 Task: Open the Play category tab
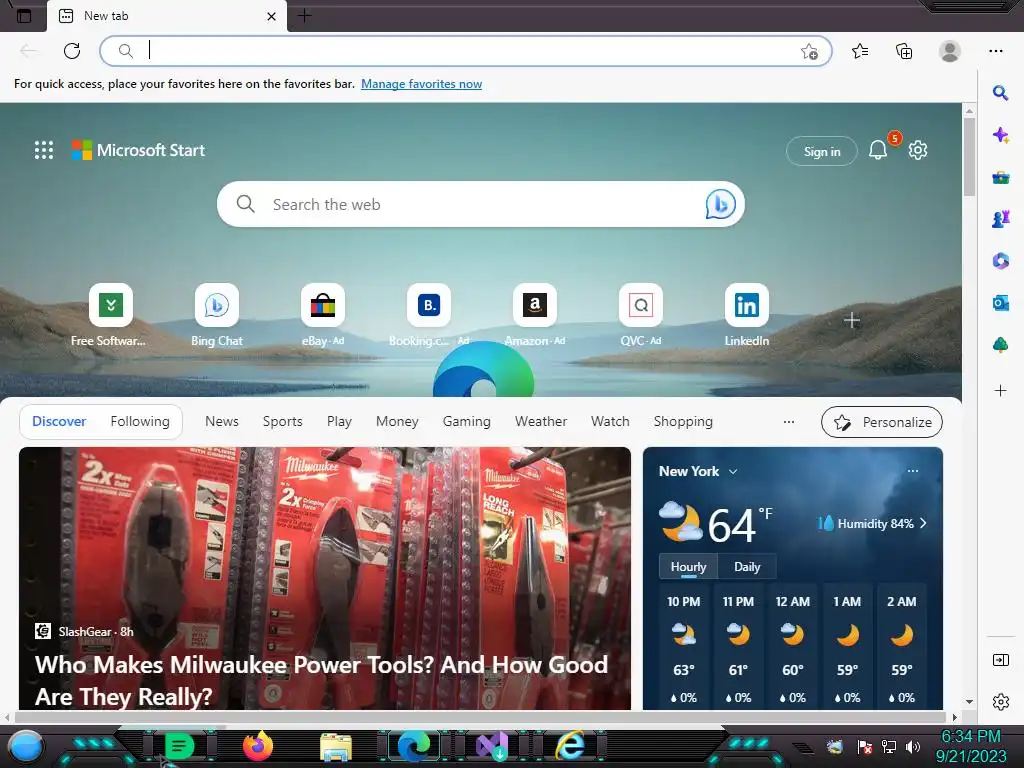pos(339,421)
